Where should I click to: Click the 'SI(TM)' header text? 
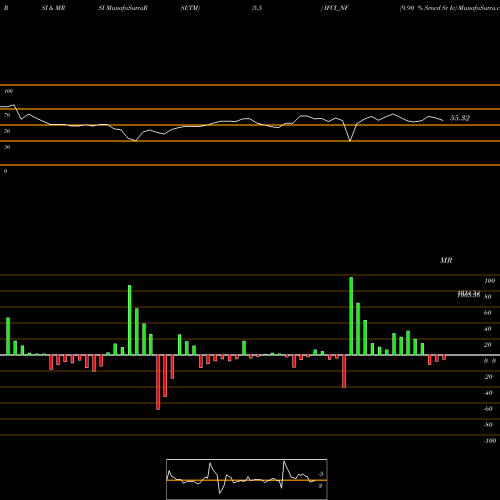(x=190, y=8)
